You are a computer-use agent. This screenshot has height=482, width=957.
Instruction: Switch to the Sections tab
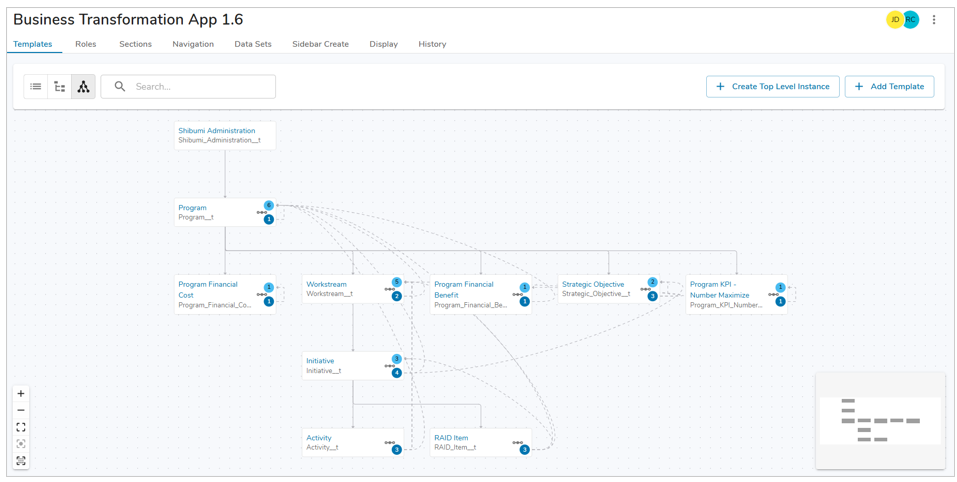click(x=135, y=44)
